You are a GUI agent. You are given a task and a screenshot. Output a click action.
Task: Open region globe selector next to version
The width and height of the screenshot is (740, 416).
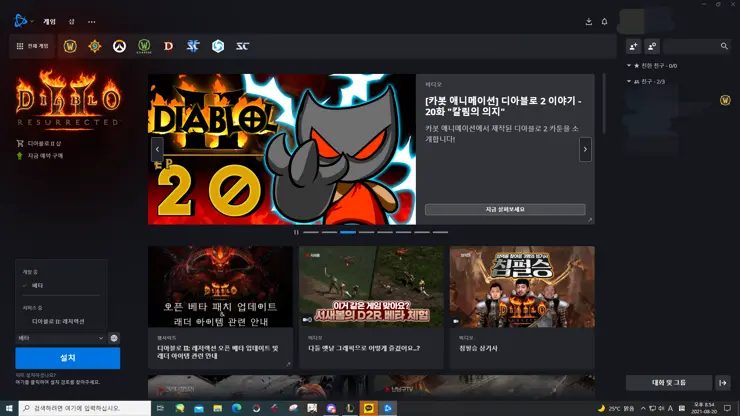114,338
